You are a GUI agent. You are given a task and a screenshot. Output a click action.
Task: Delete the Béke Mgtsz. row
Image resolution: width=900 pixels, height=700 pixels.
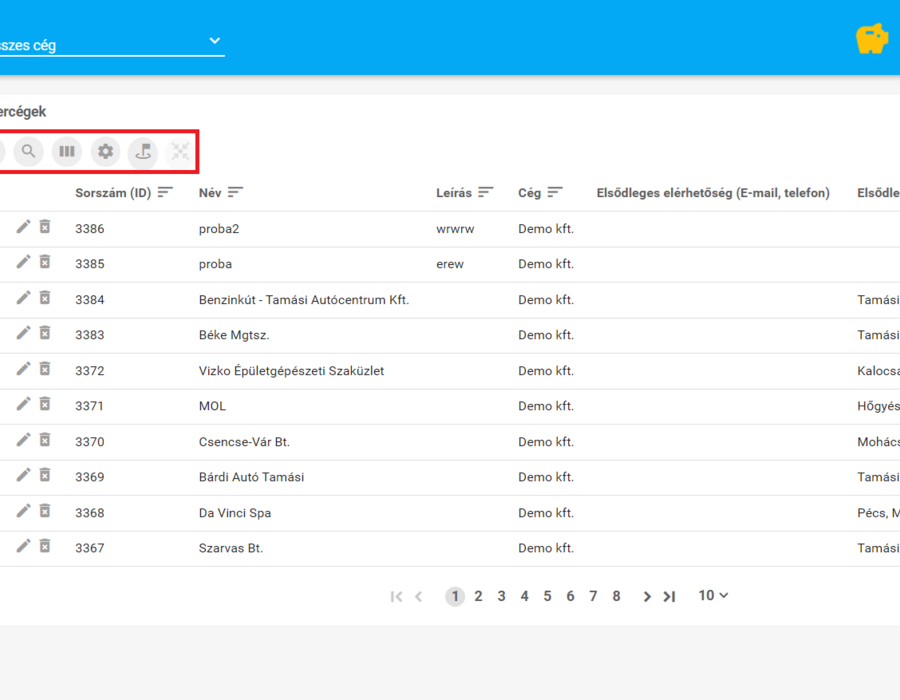[45, 333]
